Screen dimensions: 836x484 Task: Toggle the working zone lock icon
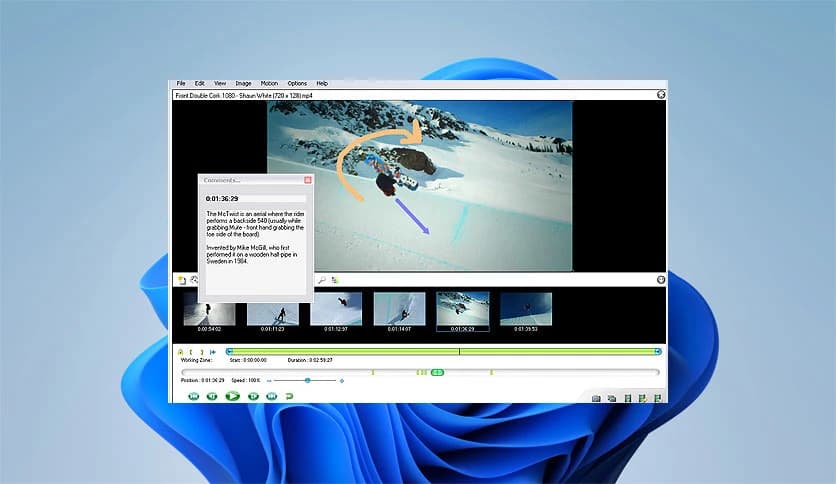point(180,352)
